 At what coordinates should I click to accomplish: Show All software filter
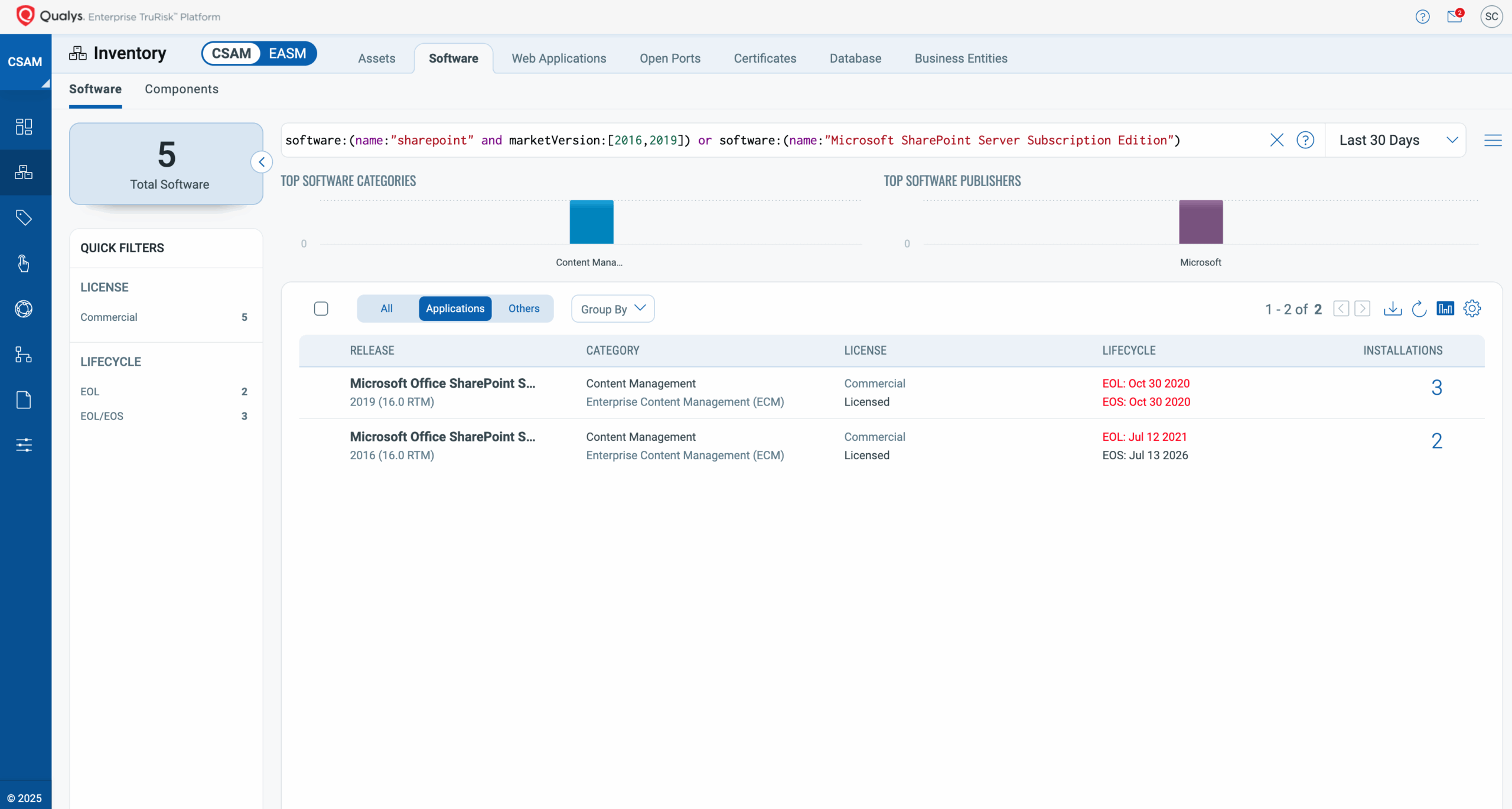tap(386, 308)
